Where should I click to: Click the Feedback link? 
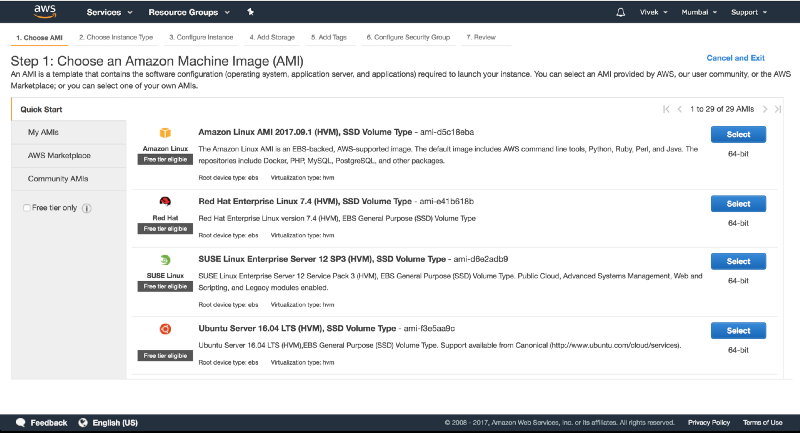(48, 423)
